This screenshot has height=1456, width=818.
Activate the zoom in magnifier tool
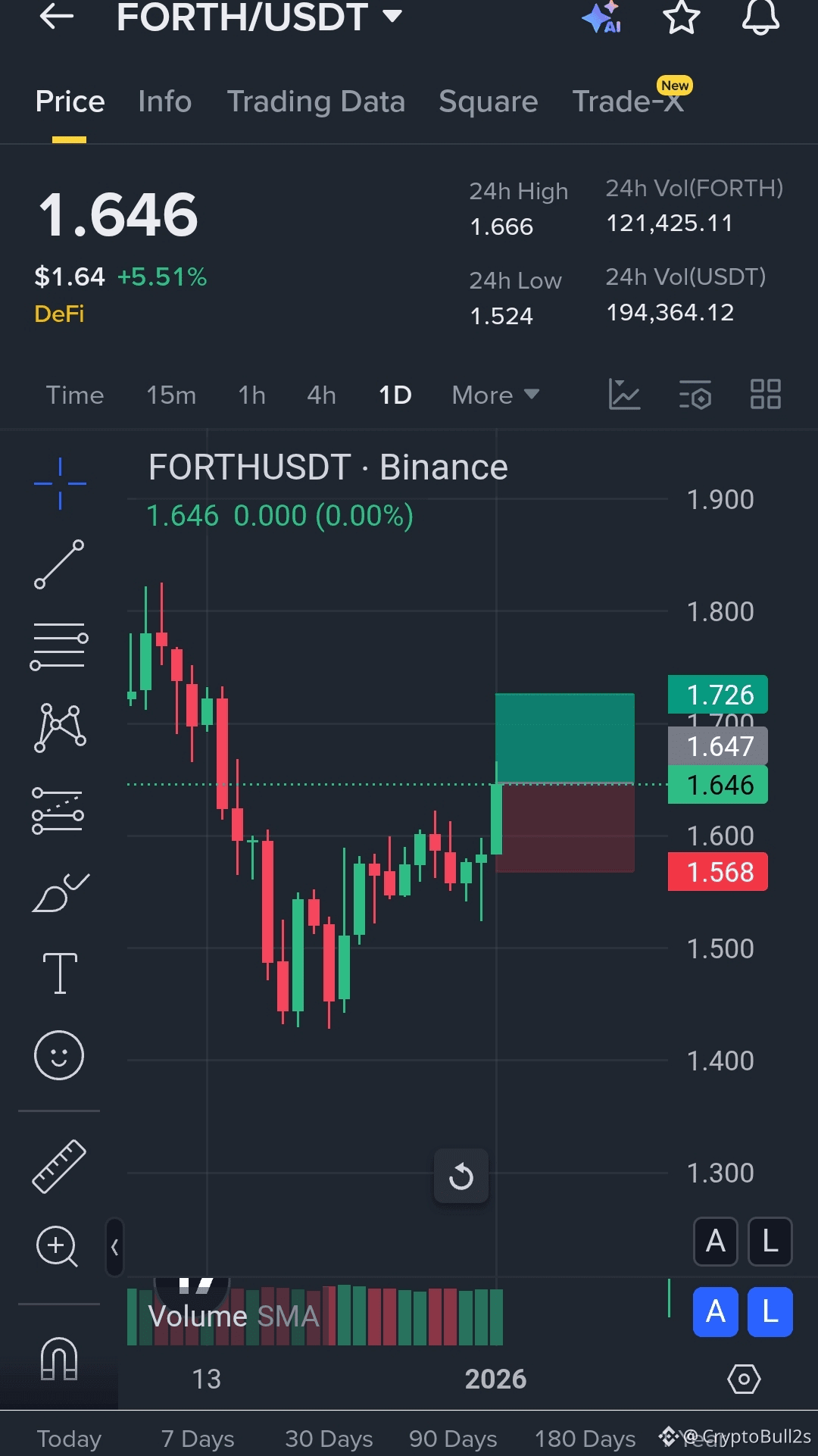[x=58, y=1246]
